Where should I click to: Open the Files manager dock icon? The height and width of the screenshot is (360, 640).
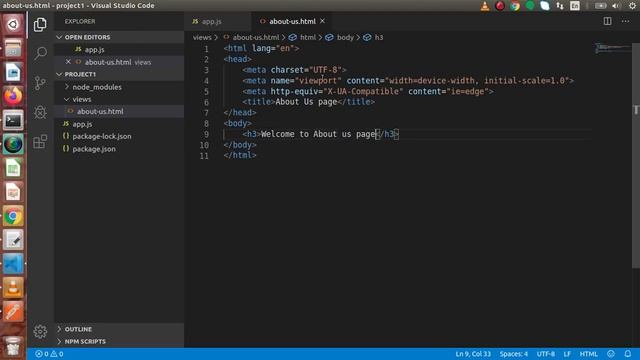(x=13, y=49)
